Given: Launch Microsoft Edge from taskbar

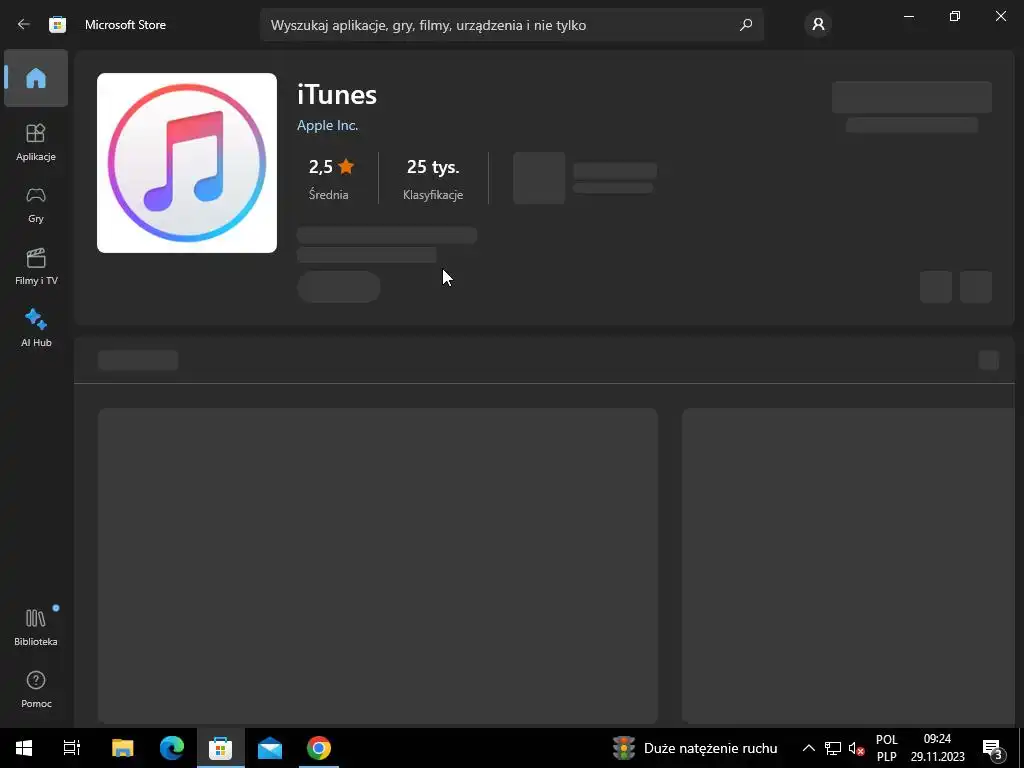Looking at the screenshot, I should pyautogui.click(x=172, y=748).
